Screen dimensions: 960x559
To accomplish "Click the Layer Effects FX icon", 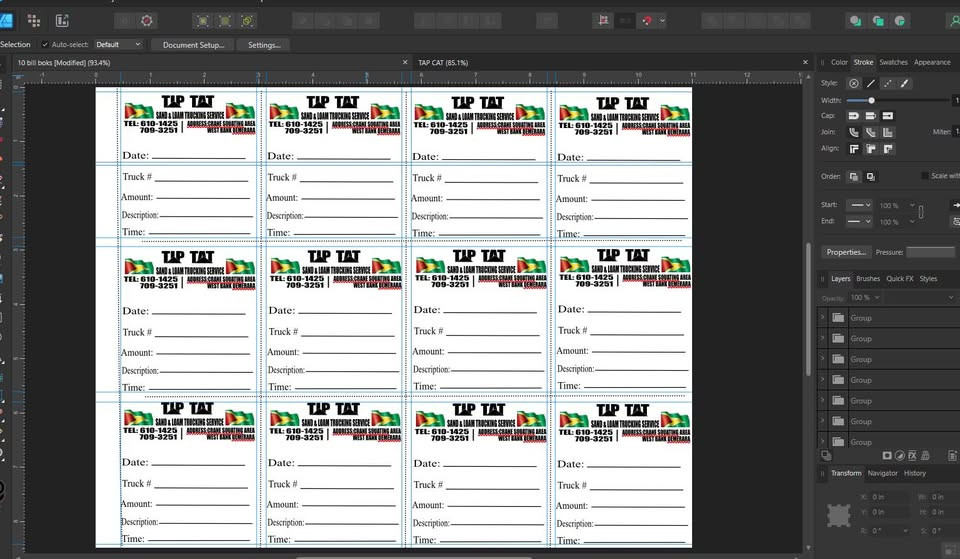I will [912, 456].
